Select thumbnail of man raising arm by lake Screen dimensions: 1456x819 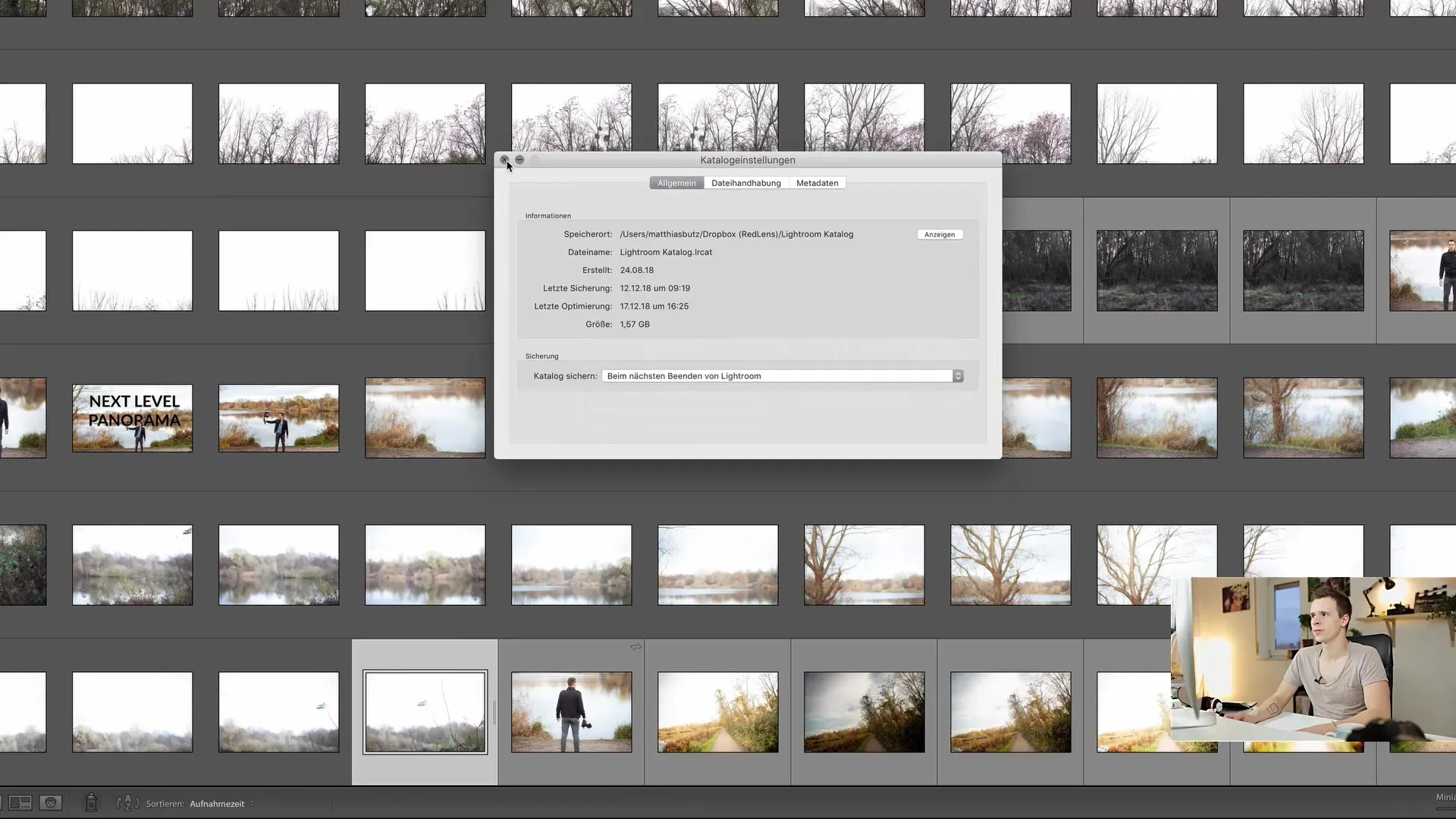(x=279, y=418)
